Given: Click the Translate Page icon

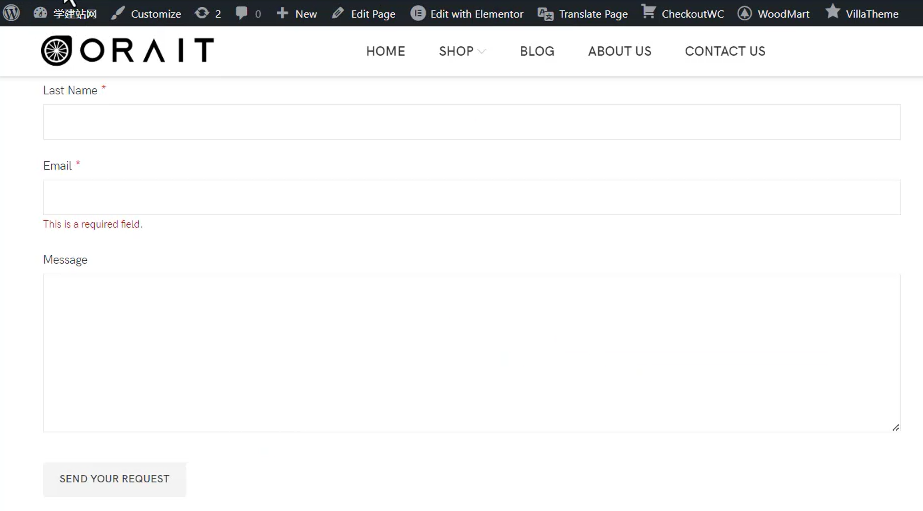Looking at the screenshot, I should point(546,14).
